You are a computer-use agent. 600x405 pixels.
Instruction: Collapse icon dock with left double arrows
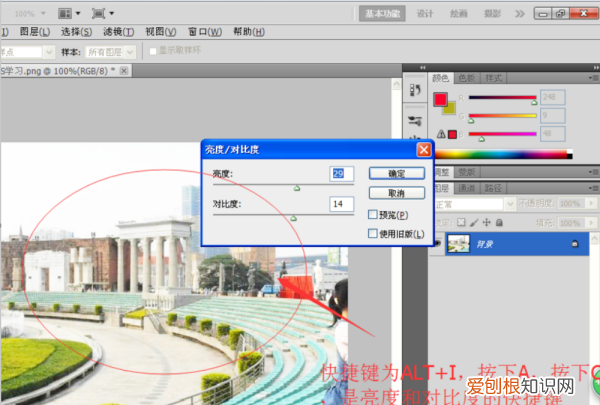click(422, 67)
